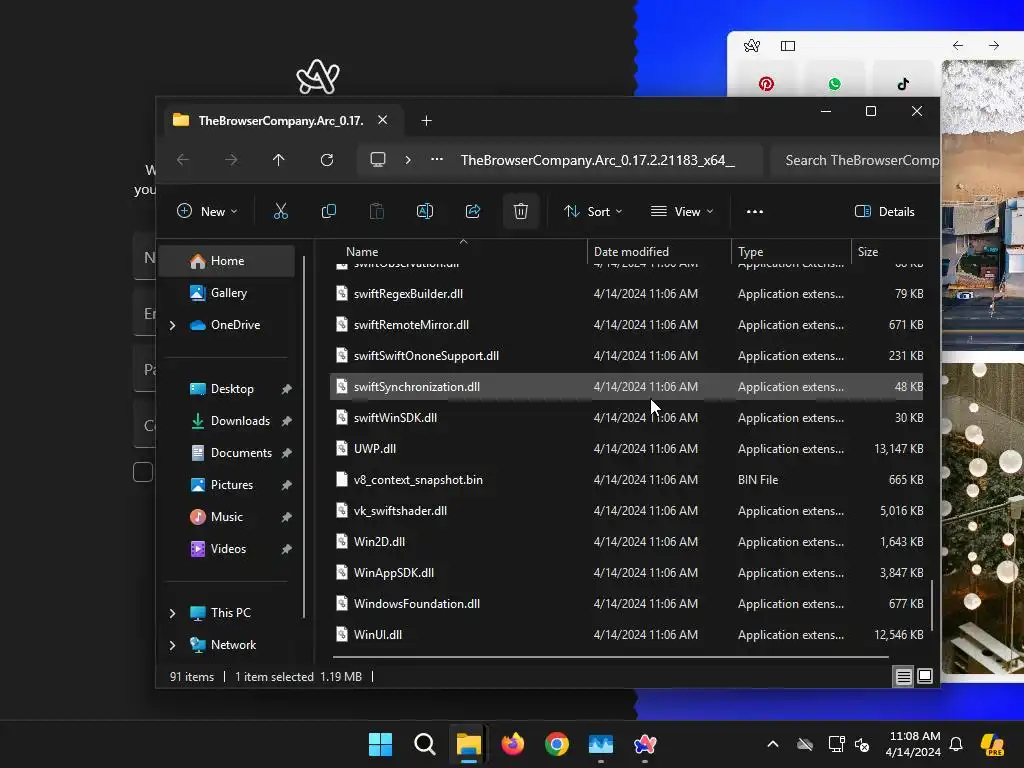This screenshot has height=768, width=1024.
Task: Show hidden system tray icons chevron
Action: pyautogui.click(x=773, y=744)
